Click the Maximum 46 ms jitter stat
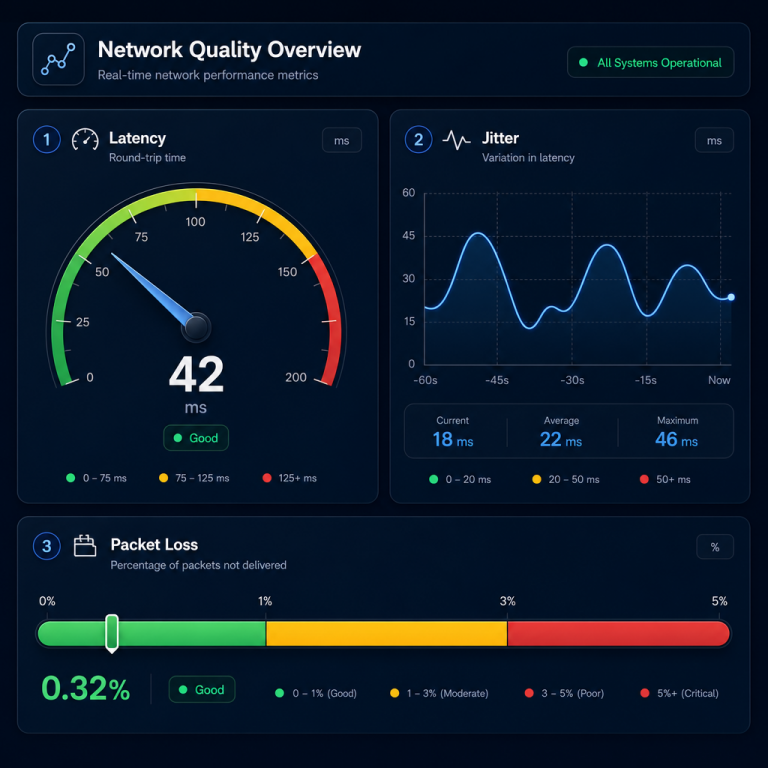This screenshot has width=768, height=768. (677, 432)
